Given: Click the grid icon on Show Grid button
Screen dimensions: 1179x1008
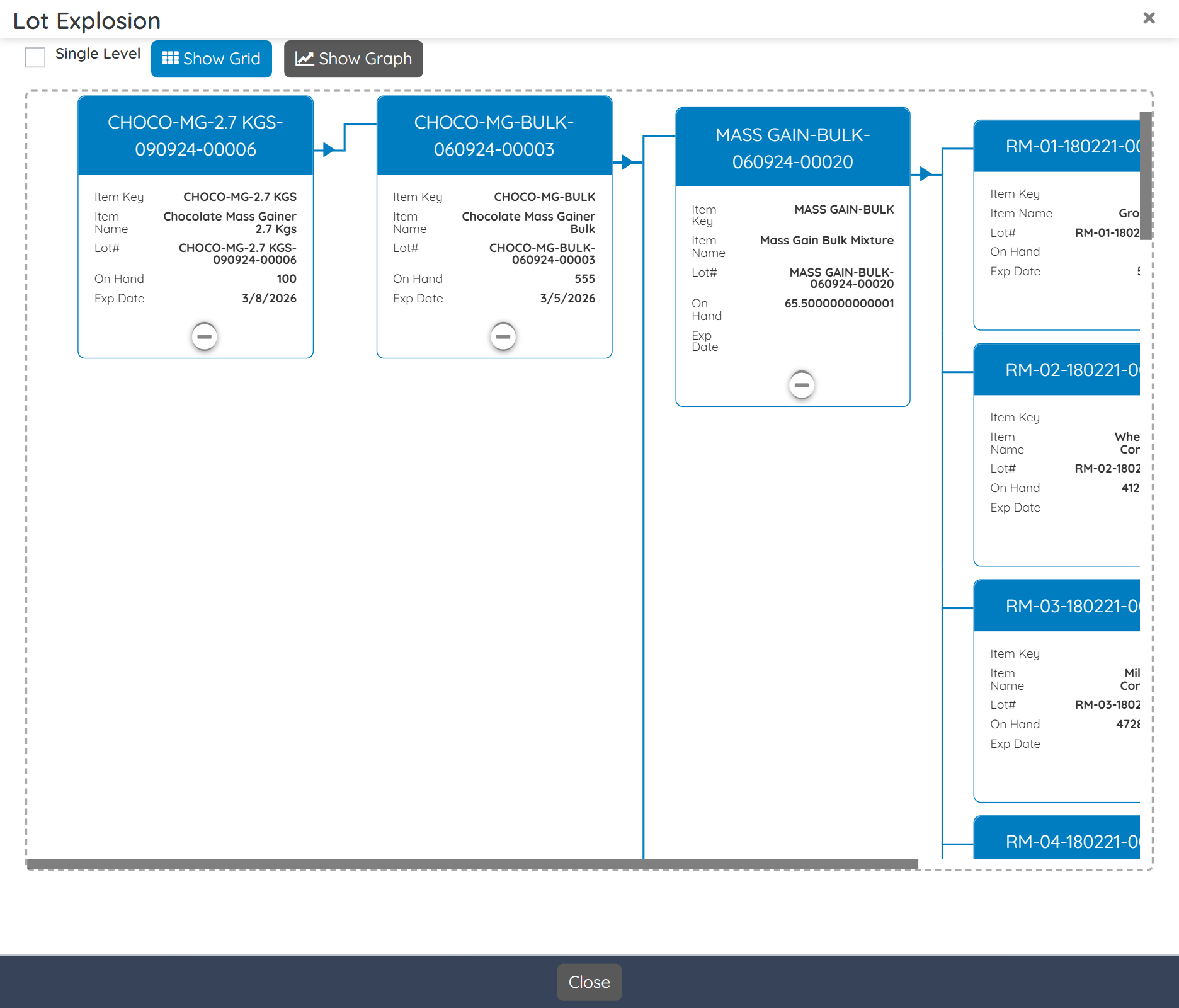Looking at the screenshot, I should click(x=170, y=59).
